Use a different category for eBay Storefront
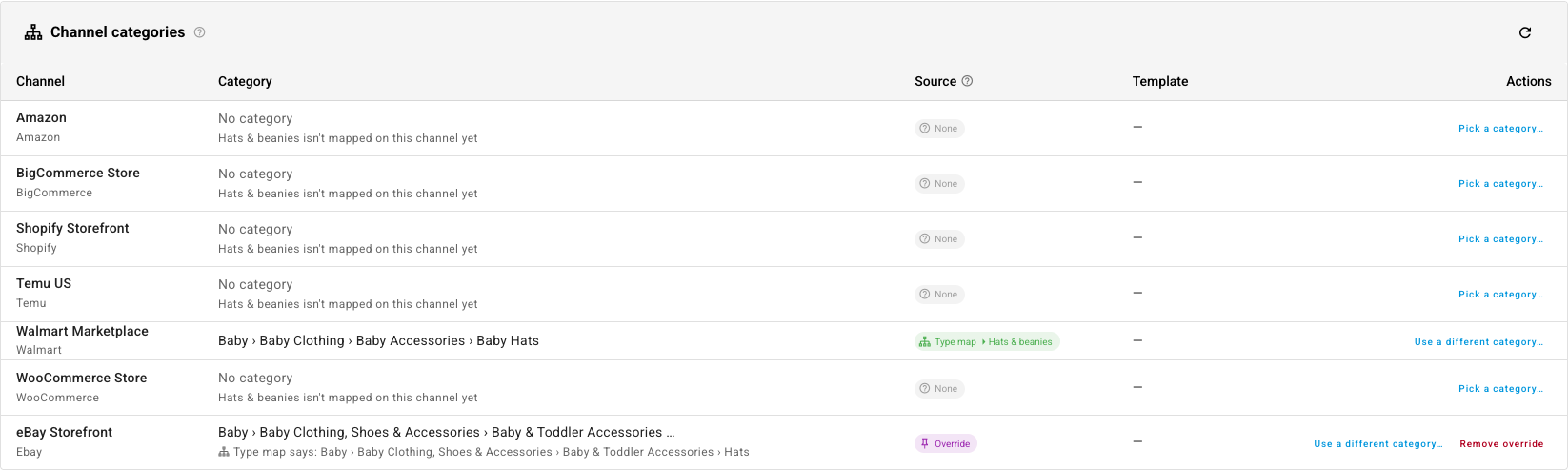The width and height of the screenshot is (1568, 471). [1377, 443]
